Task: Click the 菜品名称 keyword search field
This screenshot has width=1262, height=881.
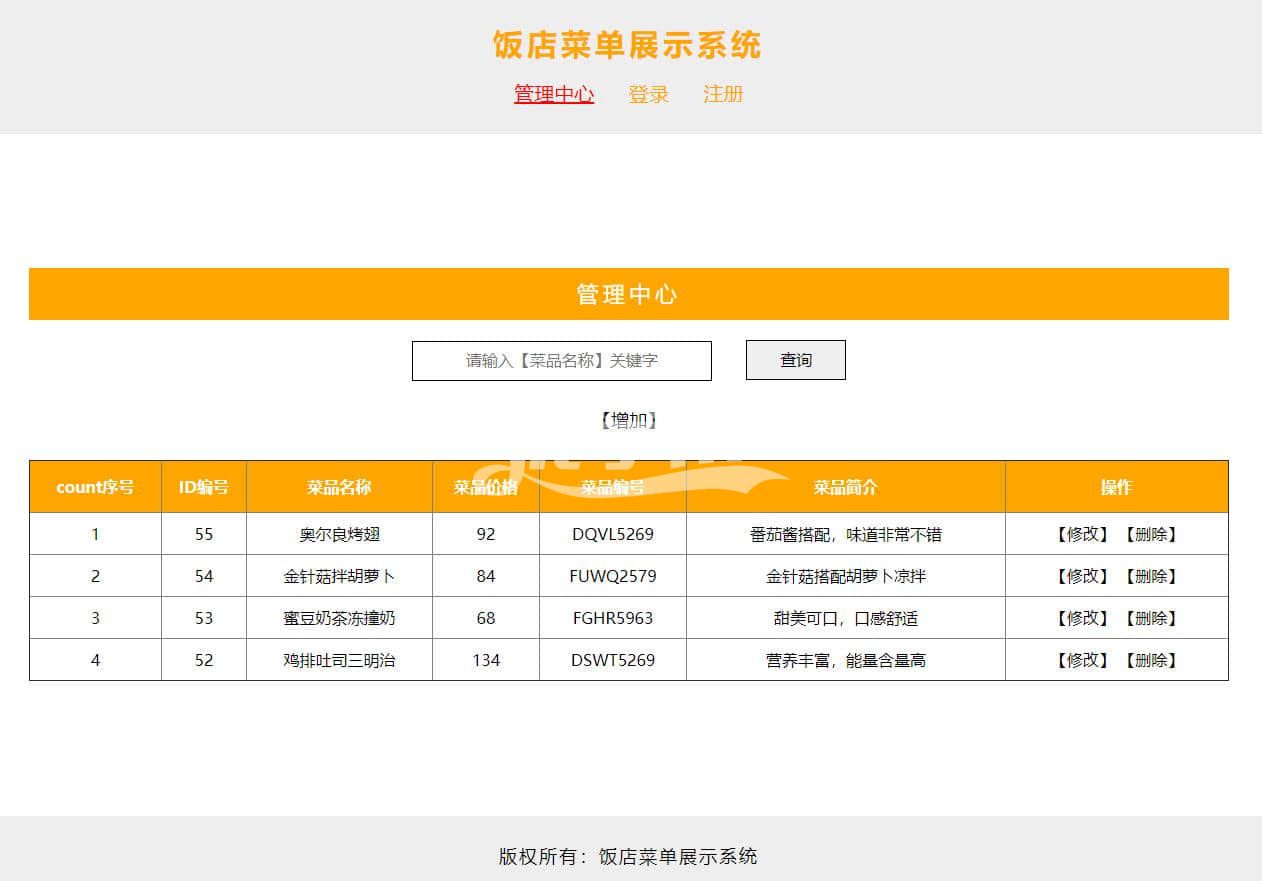Action: [x=561, y=361]
